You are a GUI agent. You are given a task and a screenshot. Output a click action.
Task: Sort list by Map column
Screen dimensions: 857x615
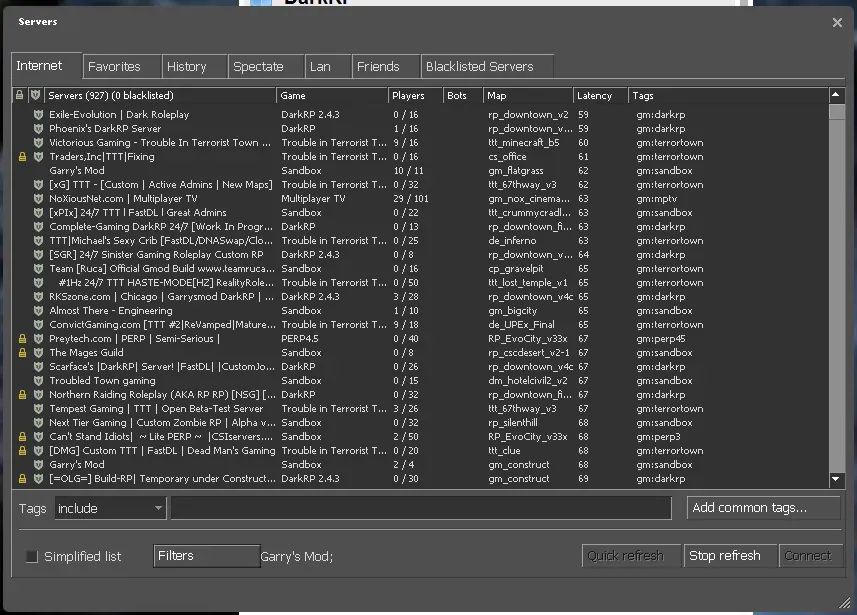click(528, 95)
